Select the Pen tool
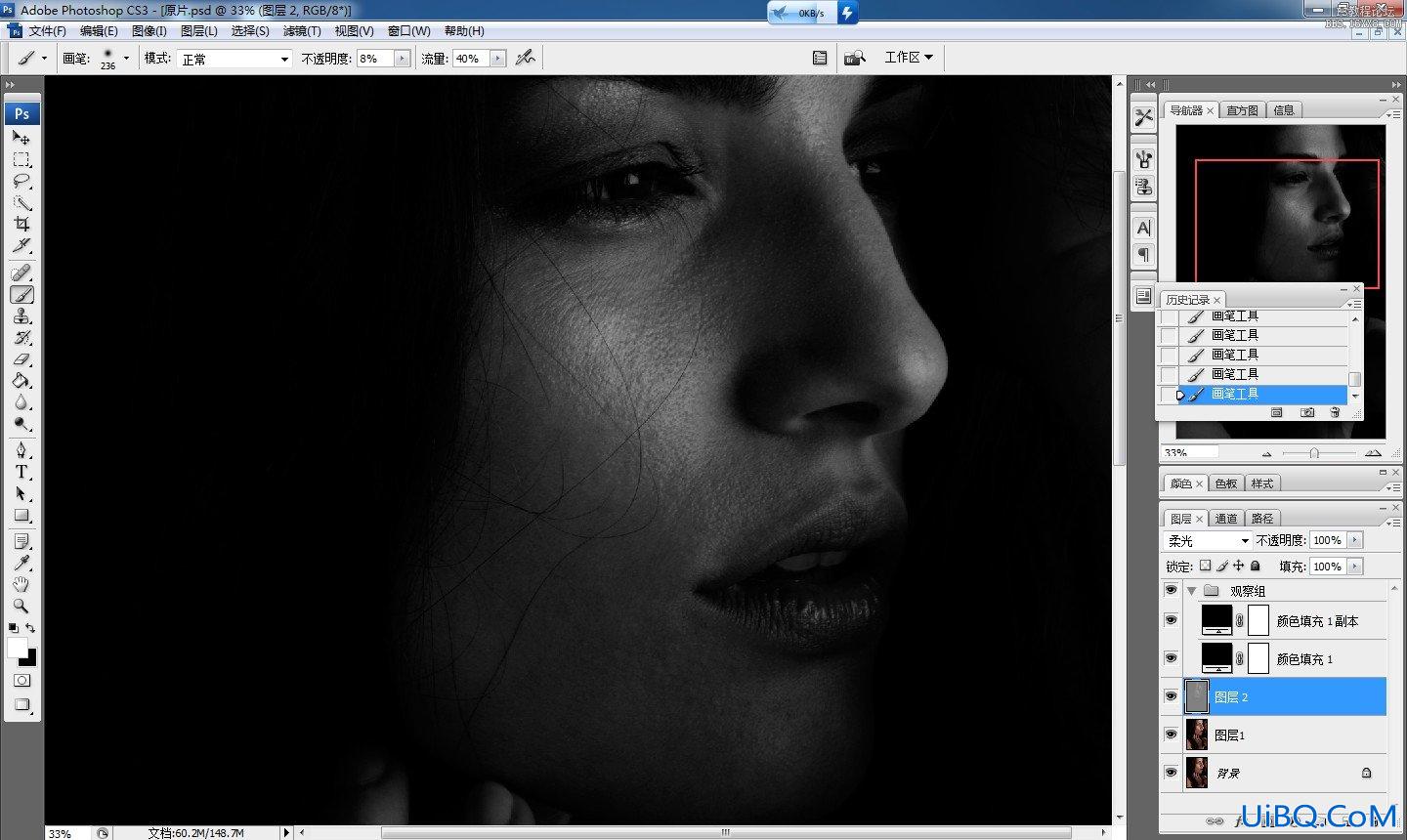The height and width of the screenshot is (840, 1407). 21,450
